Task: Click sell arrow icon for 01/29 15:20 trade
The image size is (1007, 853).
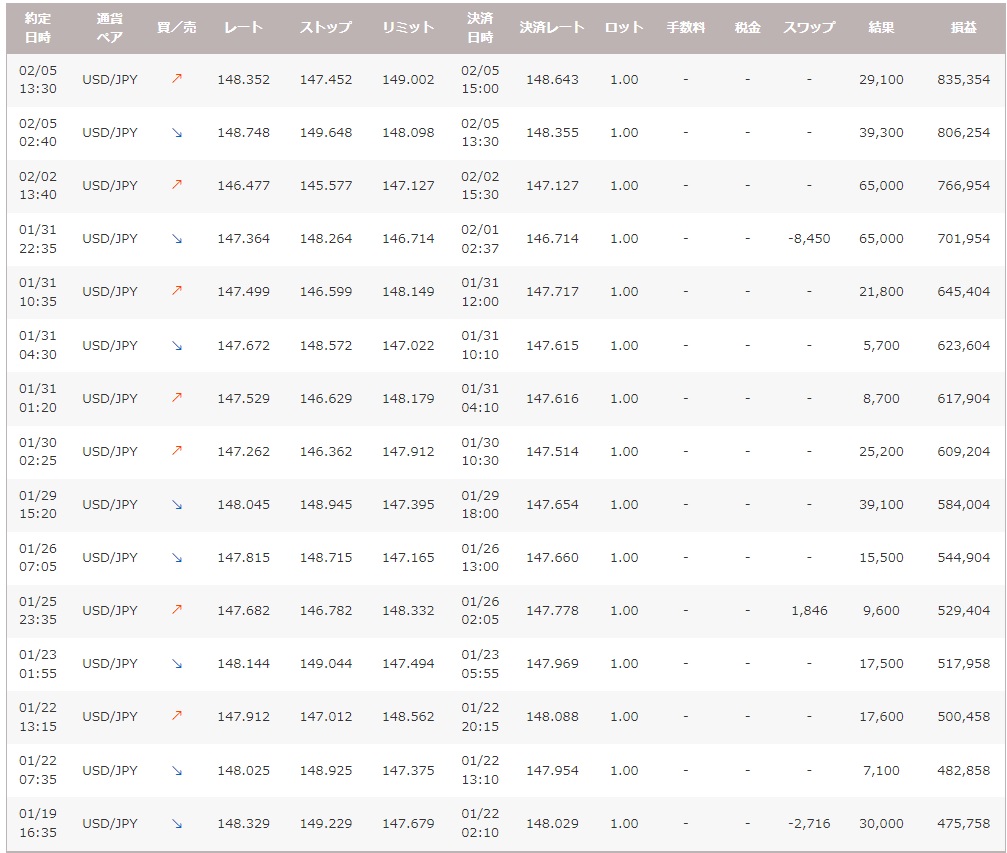Action: 177,504
